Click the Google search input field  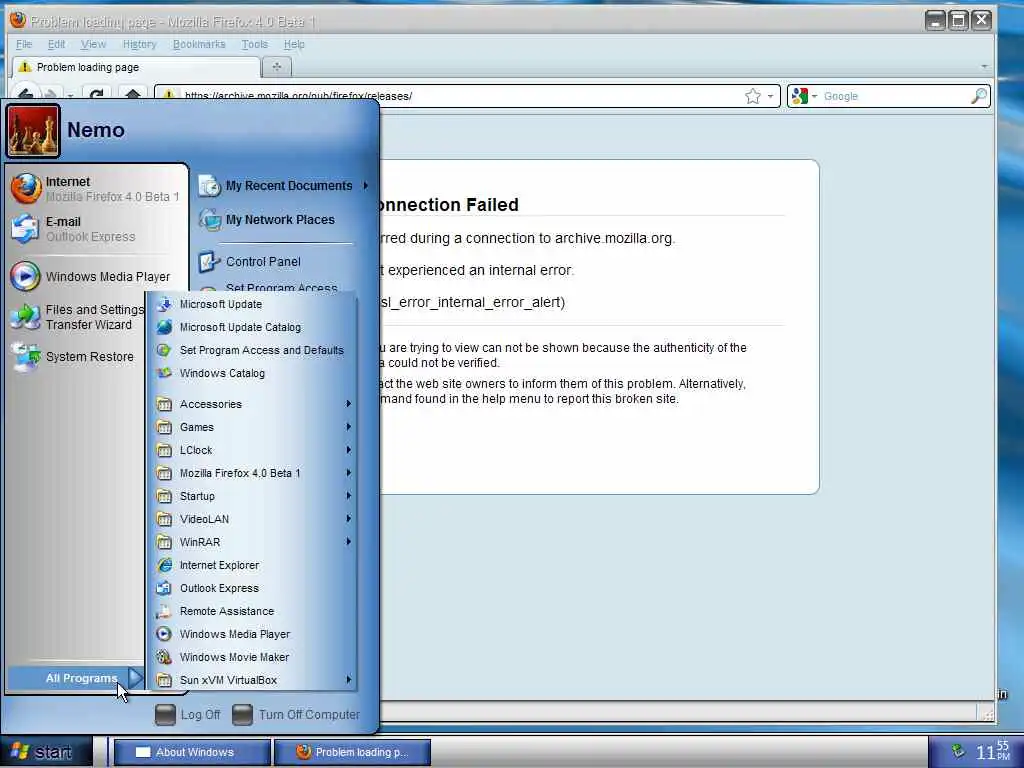tap(895, 97)
